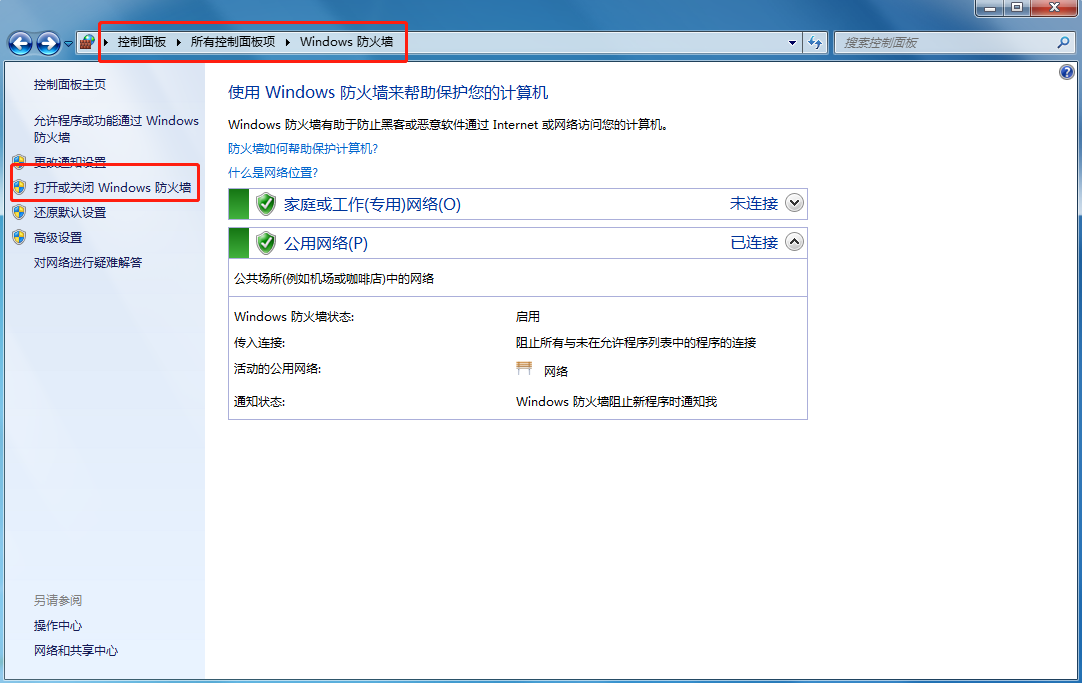Select 所有控制面板项 in the address breadcrumb
1082x683 pixels.
click(x=233, y=42)
